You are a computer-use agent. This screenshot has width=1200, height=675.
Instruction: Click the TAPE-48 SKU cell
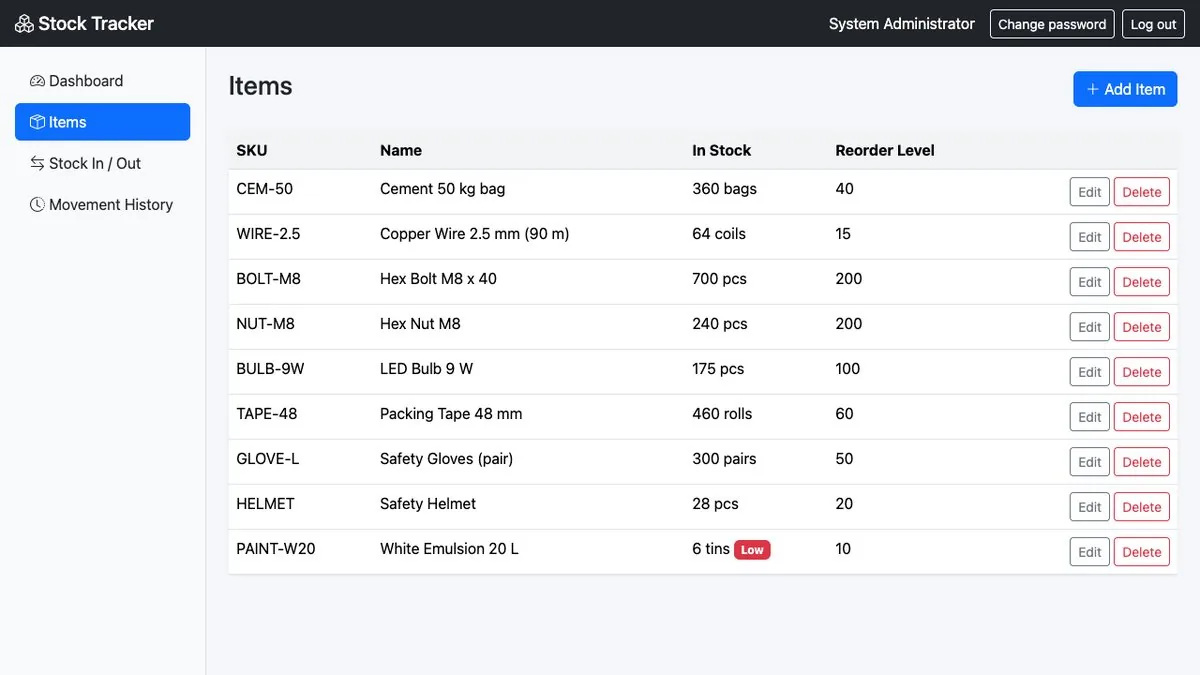pos(267,414)
